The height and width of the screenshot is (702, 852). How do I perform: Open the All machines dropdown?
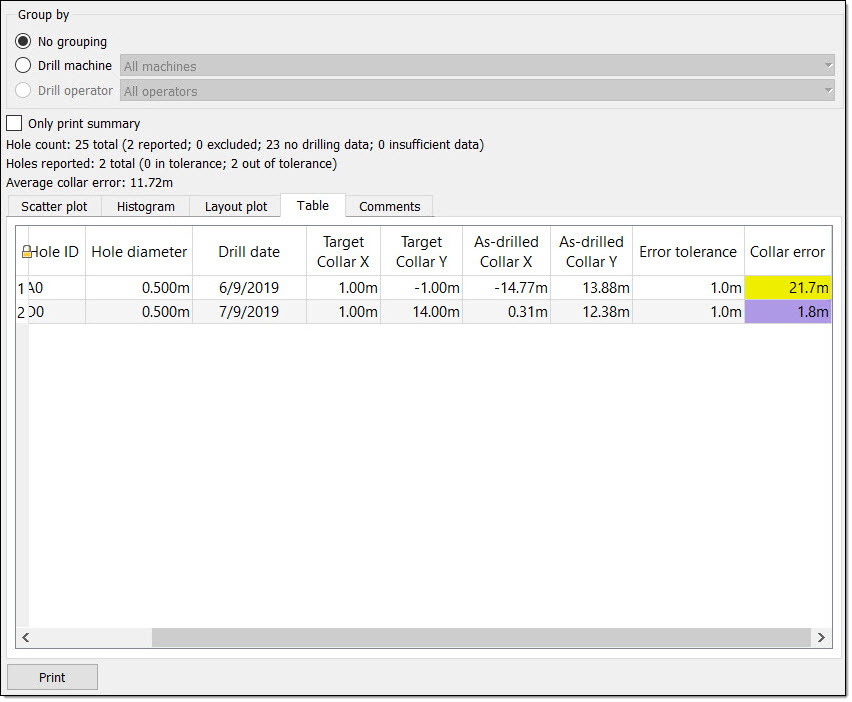(477, 66)
